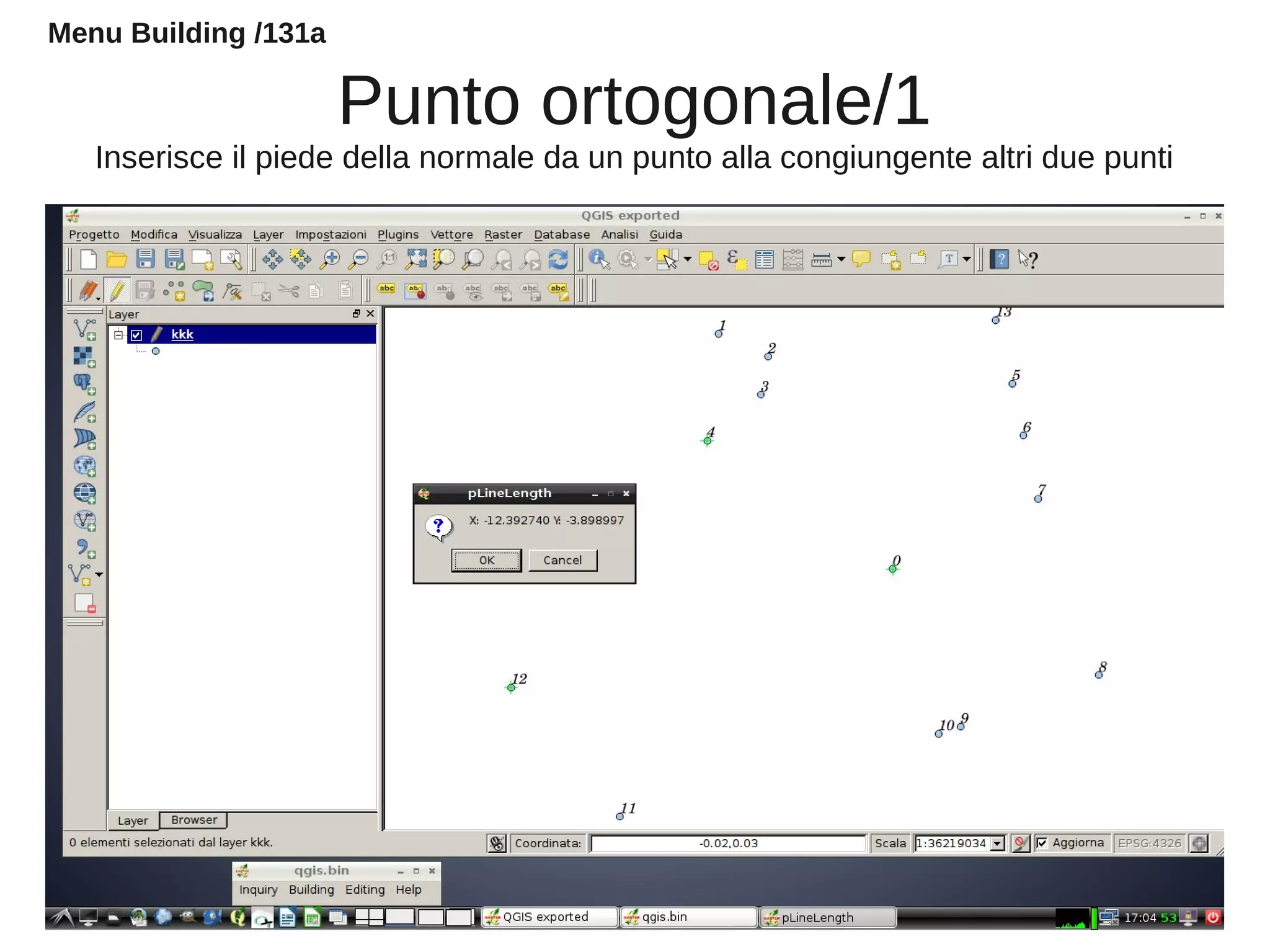1270x952 pixels.
Task: Click the Refresh map icon
Action: coord(558,259)
